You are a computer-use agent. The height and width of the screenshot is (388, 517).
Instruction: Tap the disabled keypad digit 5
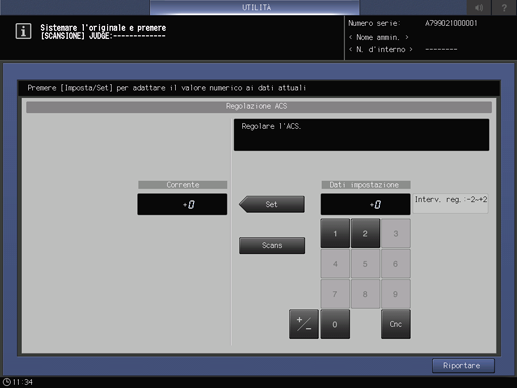coord(365,264)
